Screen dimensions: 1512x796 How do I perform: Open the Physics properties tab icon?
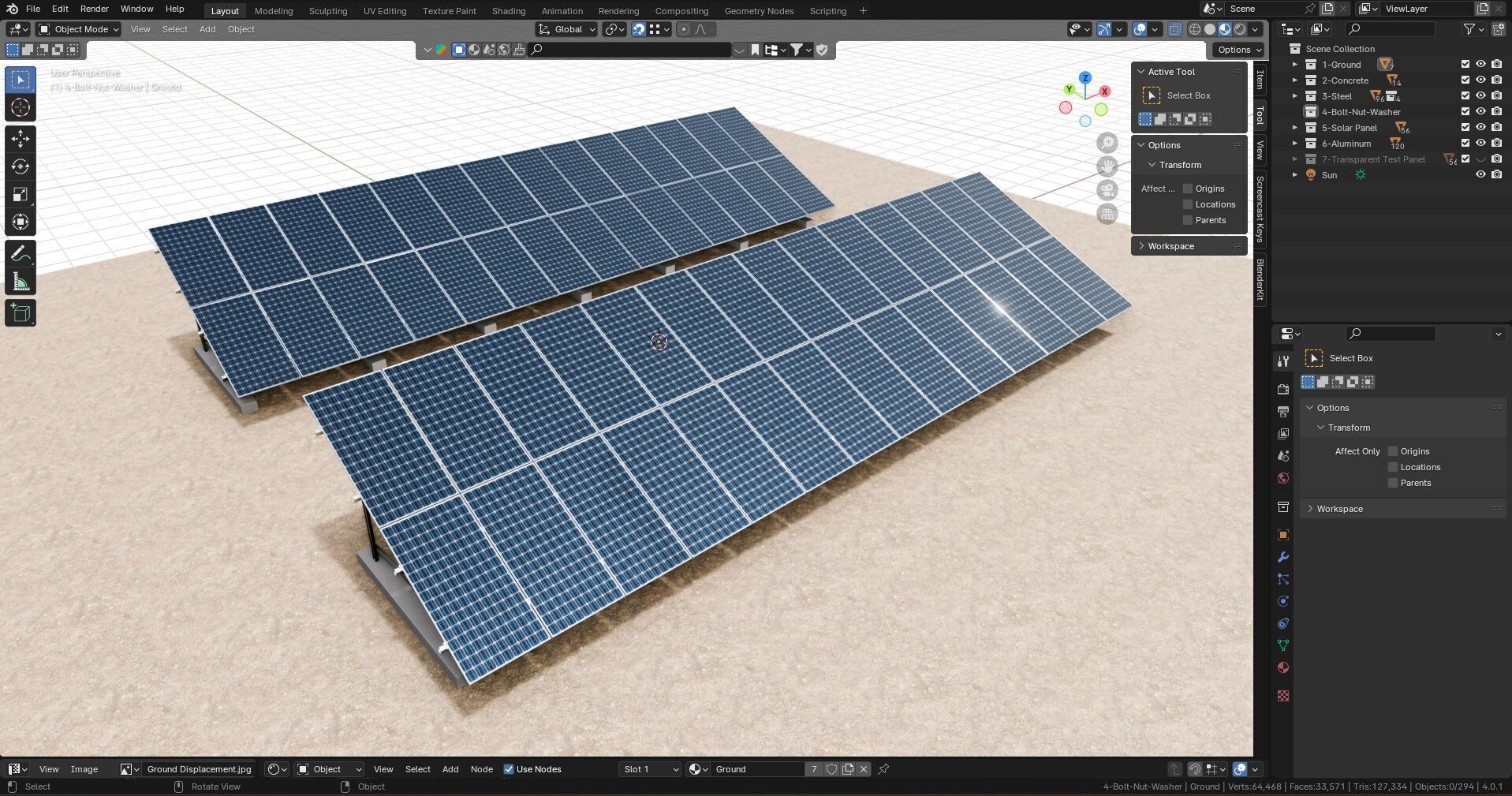[1283, 600]
